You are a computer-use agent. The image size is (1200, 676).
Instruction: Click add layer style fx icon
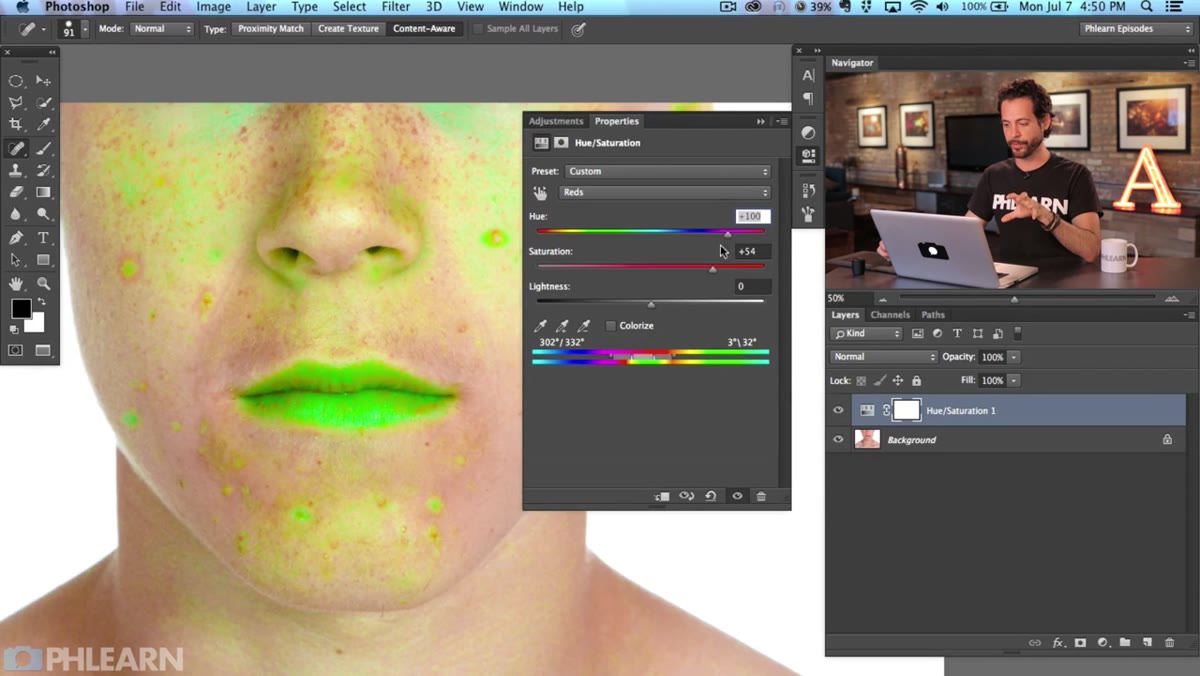1058,643
